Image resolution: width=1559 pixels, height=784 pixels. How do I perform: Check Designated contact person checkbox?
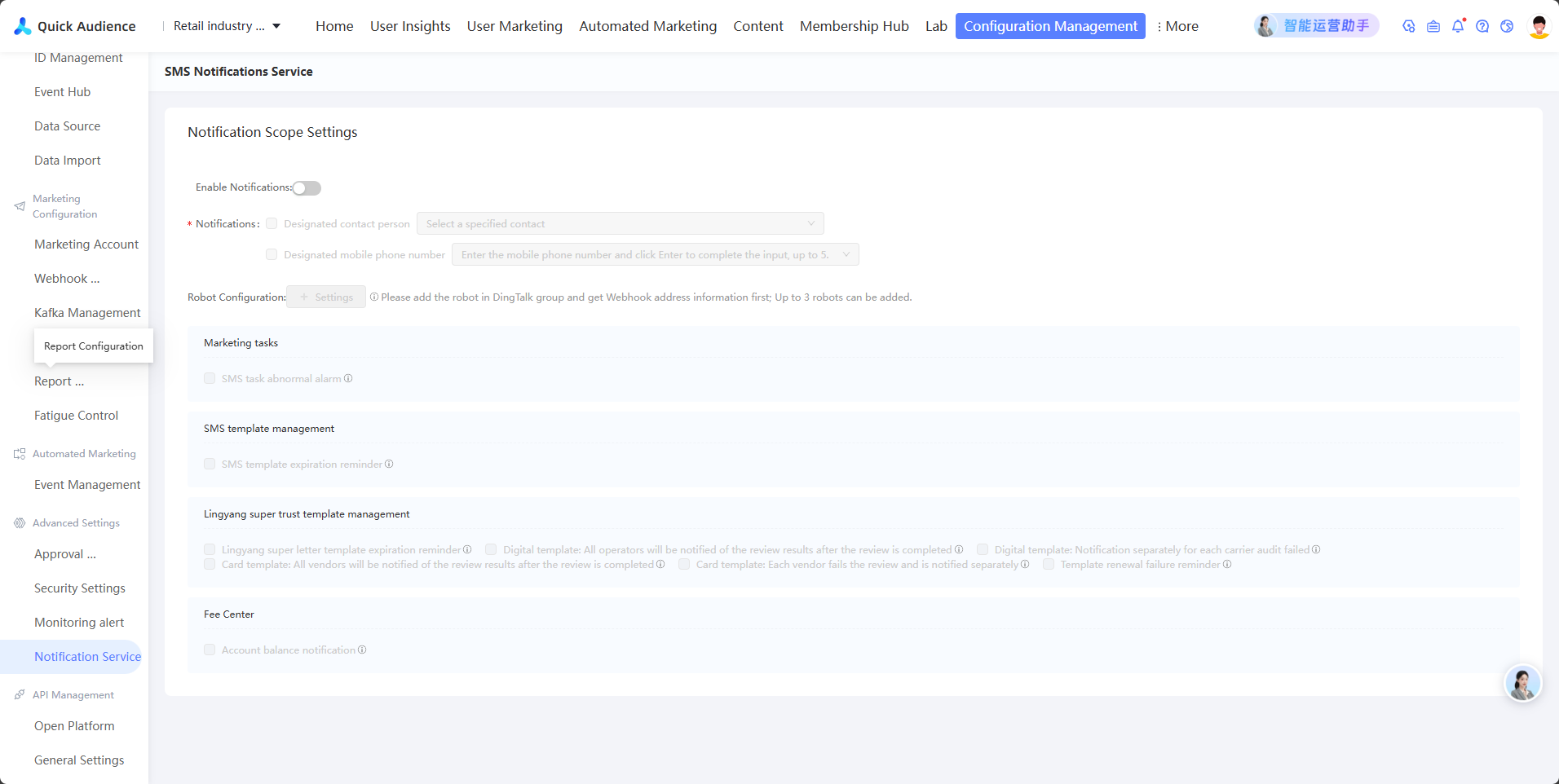[x=272, y=223]
